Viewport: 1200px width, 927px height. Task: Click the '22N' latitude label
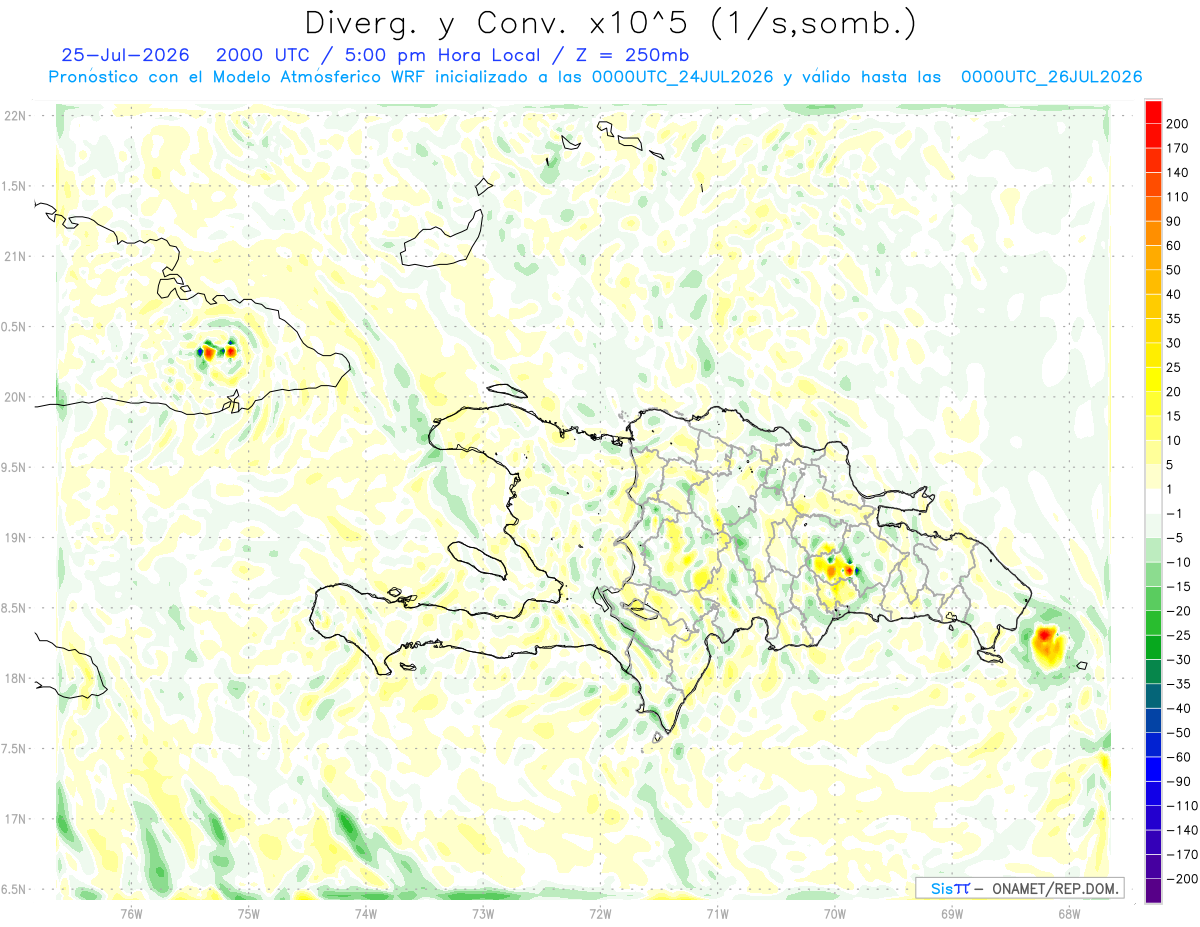(x=14, y=116)
